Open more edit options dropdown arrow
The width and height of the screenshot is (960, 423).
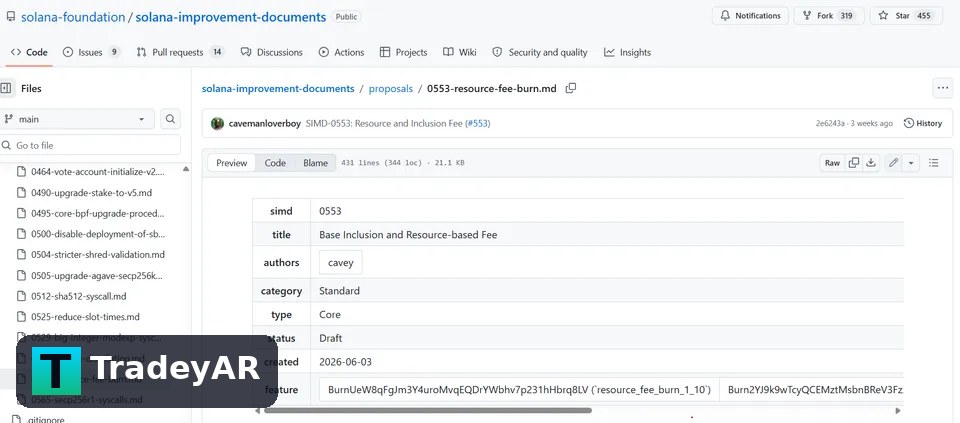coord(911,163)
